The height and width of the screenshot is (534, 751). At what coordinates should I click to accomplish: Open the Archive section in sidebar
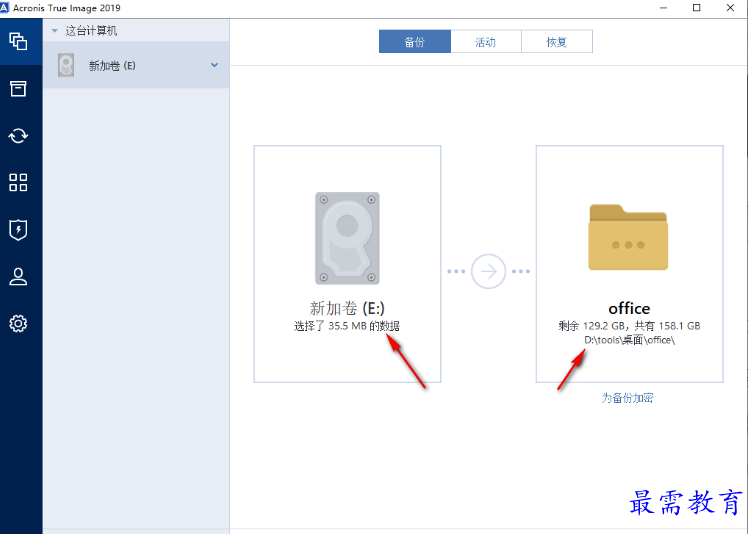tap(18, 89)
